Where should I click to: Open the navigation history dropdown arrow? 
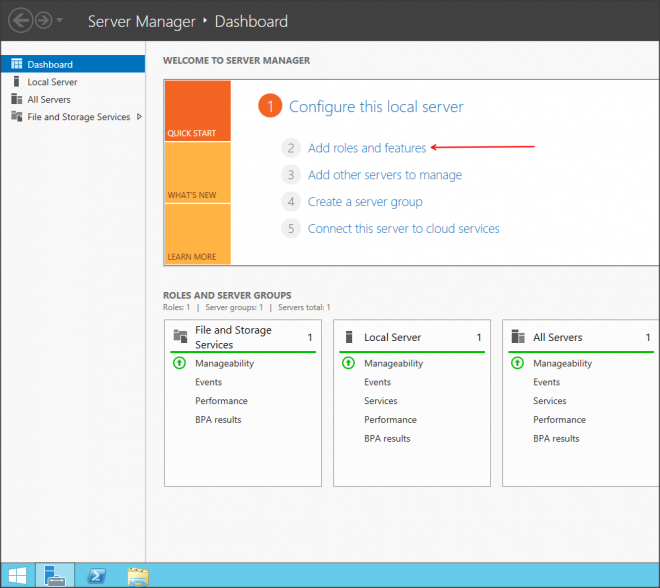[60, 21]
